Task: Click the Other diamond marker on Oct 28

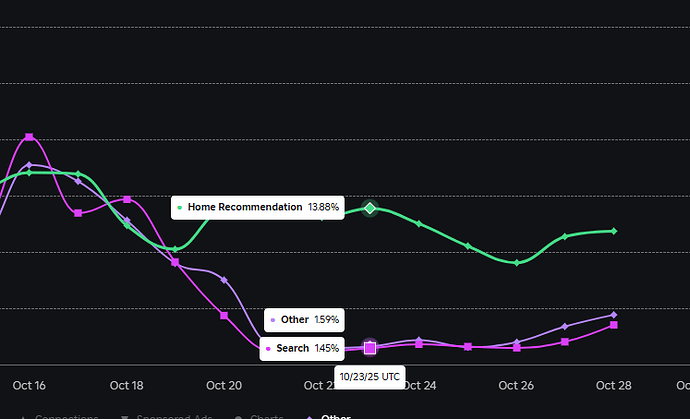Action: pos(614,315)
